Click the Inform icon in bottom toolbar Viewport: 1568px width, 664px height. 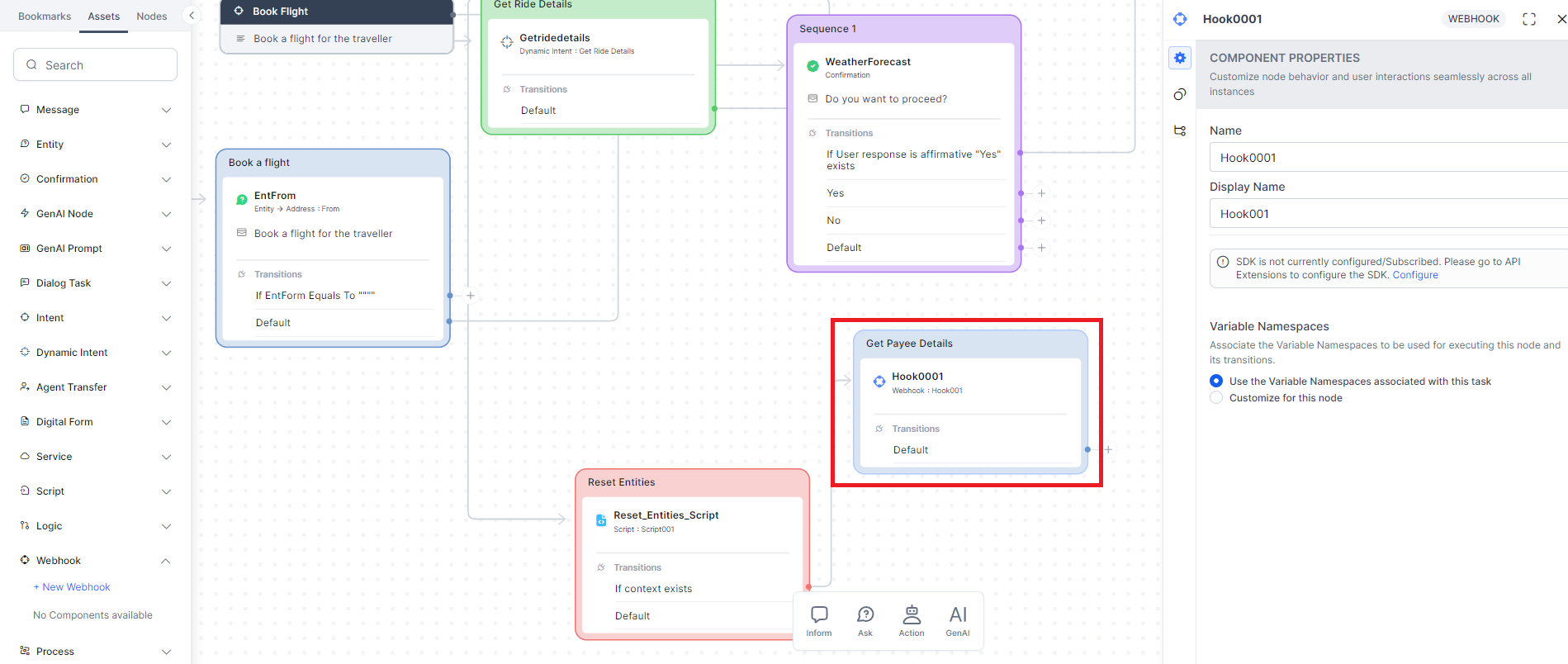[x=819, y=620]
